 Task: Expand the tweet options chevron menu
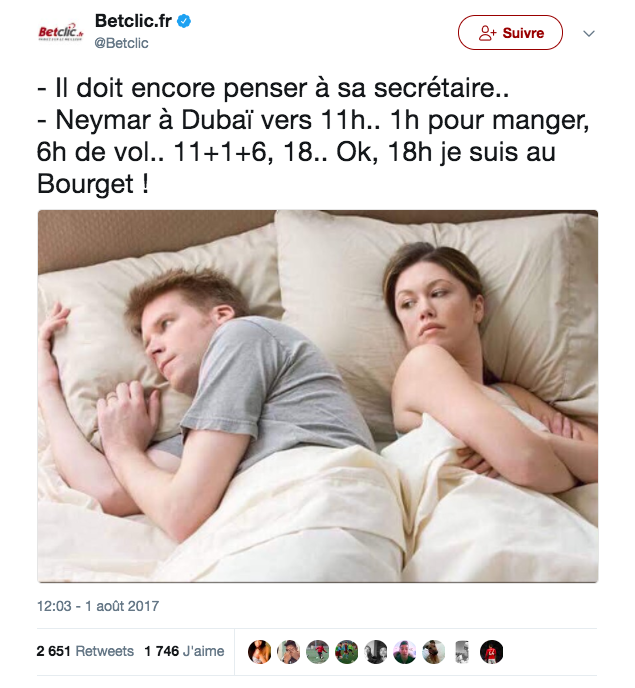(588, 33)
